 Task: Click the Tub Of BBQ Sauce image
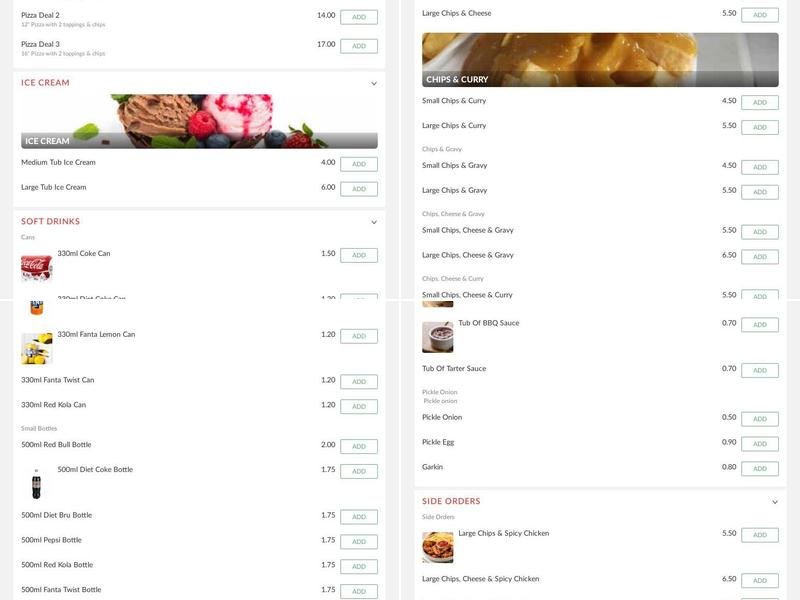(437, 337)
